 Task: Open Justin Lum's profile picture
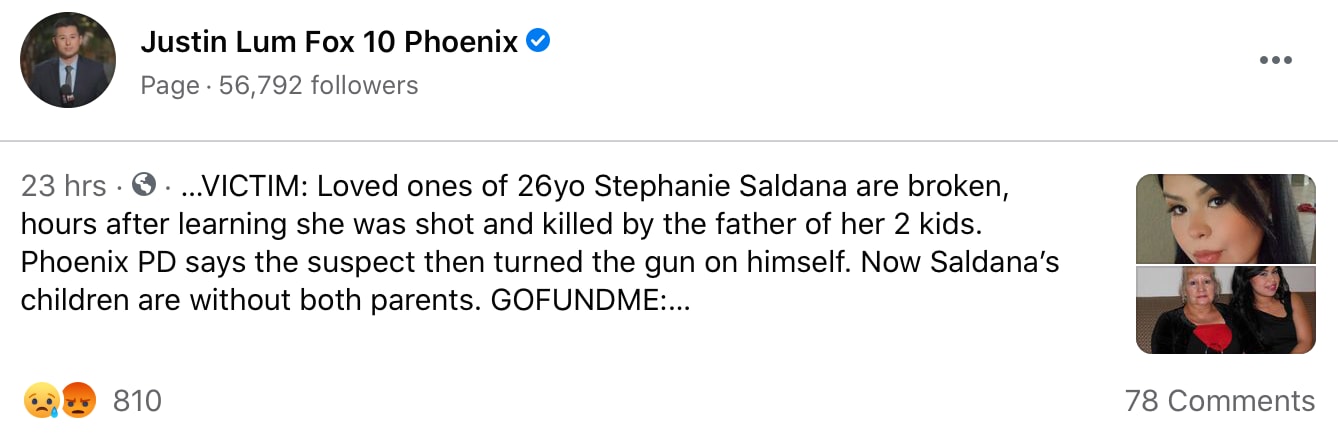pos(67,60)
